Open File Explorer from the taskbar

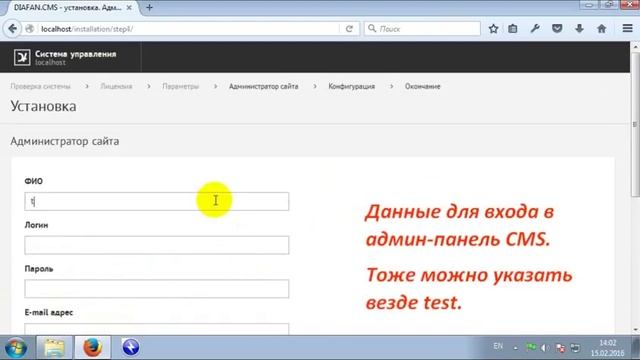[x=55, y=348]
